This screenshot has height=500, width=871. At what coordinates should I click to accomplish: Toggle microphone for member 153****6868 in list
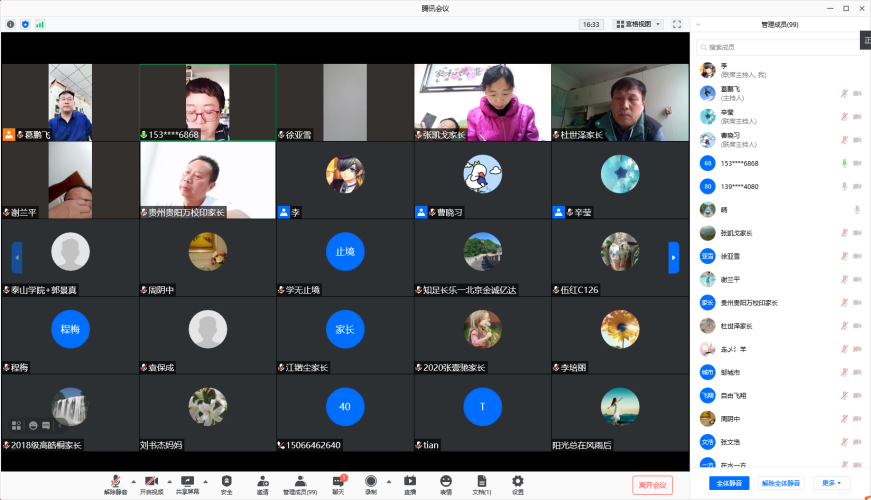(x=844, y=163)
